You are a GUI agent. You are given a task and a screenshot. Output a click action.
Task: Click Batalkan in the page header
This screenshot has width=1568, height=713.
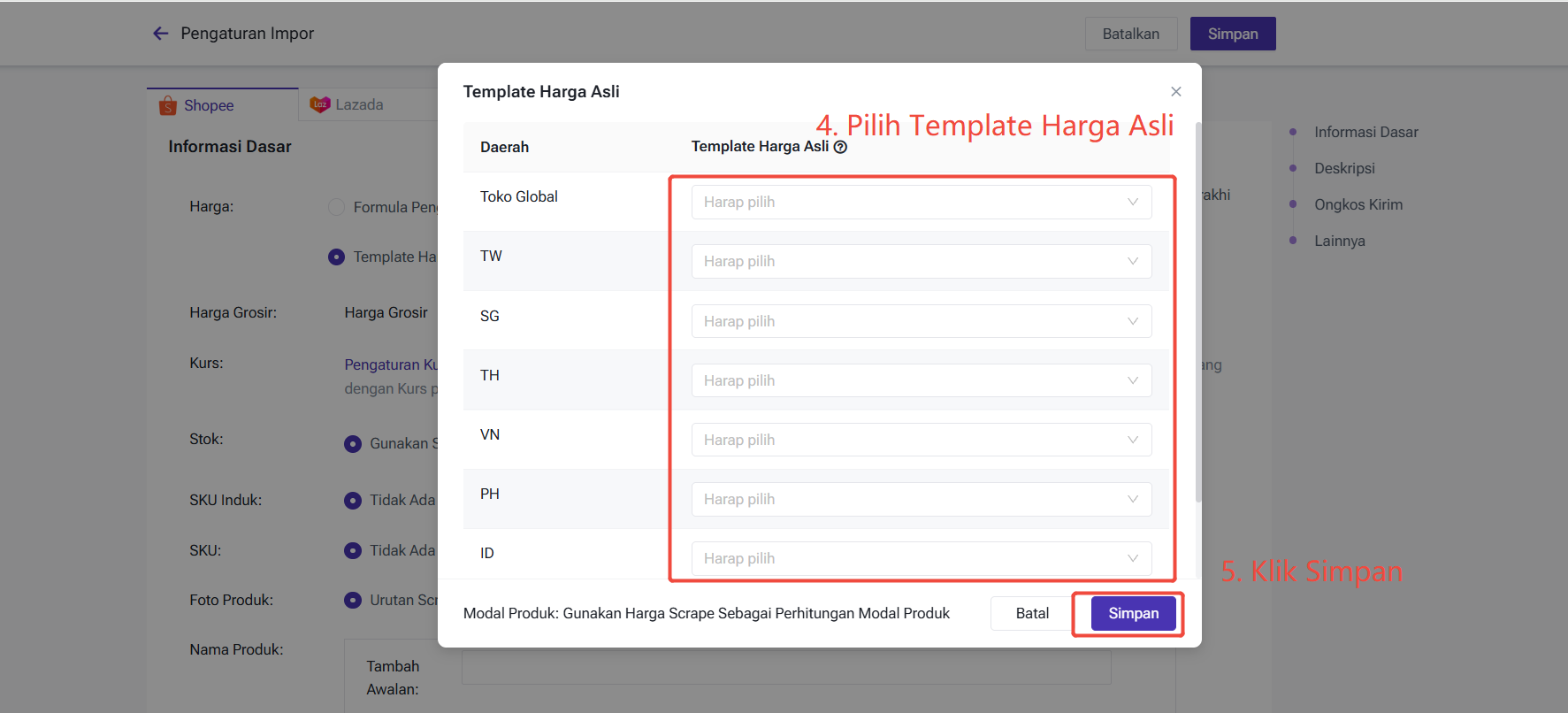click(1130, 34)
